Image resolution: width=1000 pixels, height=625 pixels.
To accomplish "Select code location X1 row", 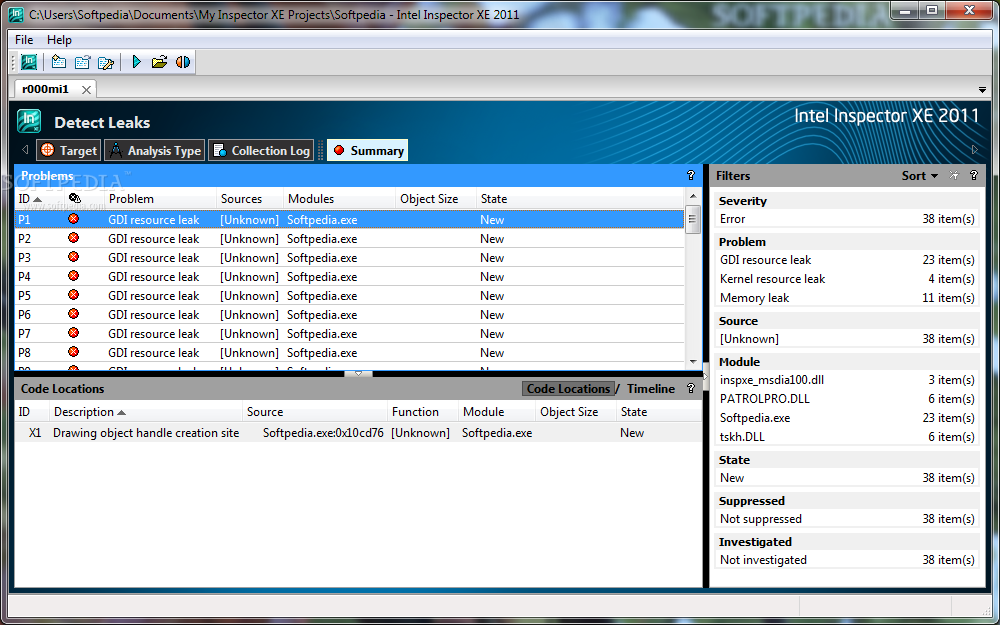I will pyautogui.click(x=358, y=433).
